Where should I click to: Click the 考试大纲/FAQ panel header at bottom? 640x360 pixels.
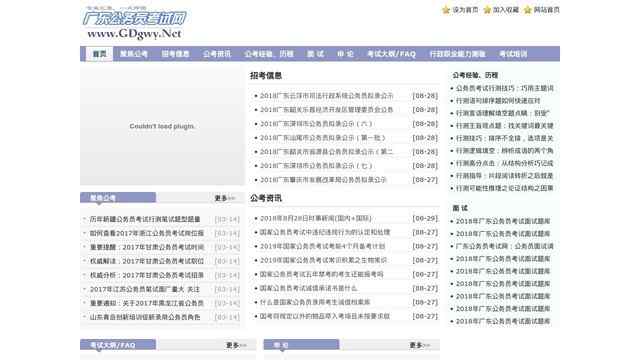click(x=118, y=345)
